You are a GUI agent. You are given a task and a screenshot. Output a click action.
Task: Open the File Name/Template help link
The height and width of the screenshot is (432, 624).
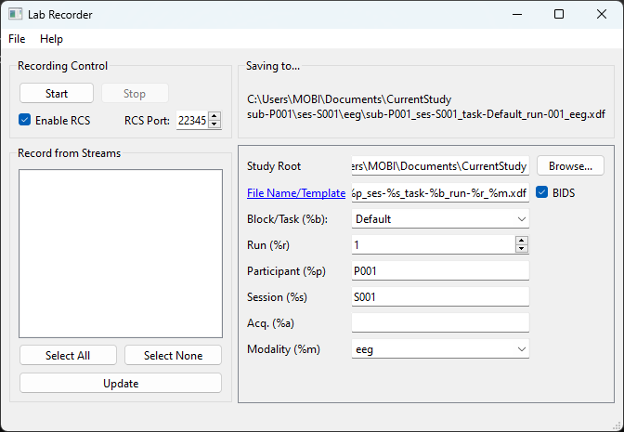coord(296,193)
